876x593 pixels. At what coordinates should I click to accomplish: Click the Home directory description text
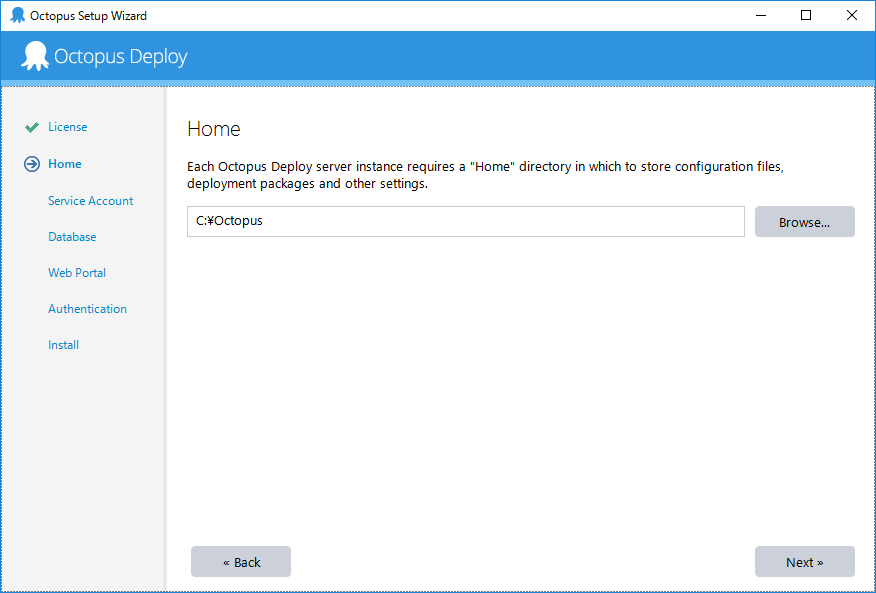[x=485, y=175]
